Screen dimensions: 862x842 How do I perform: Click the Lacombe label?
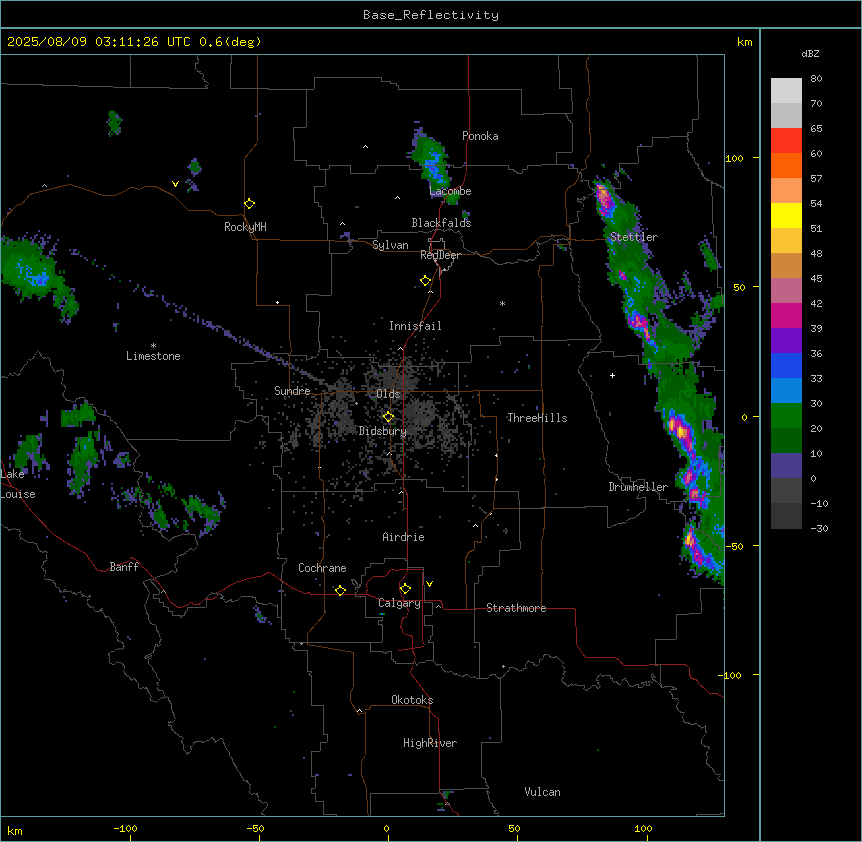click(450, 191)
